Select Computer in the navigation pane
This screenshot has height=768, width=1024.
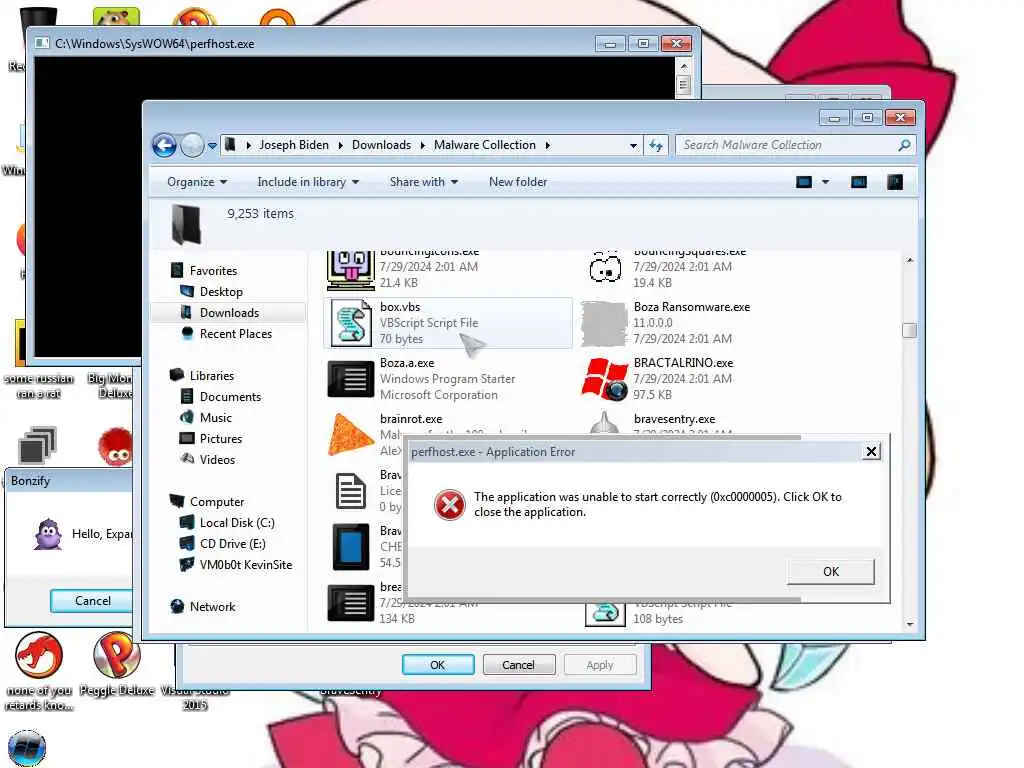216,502
